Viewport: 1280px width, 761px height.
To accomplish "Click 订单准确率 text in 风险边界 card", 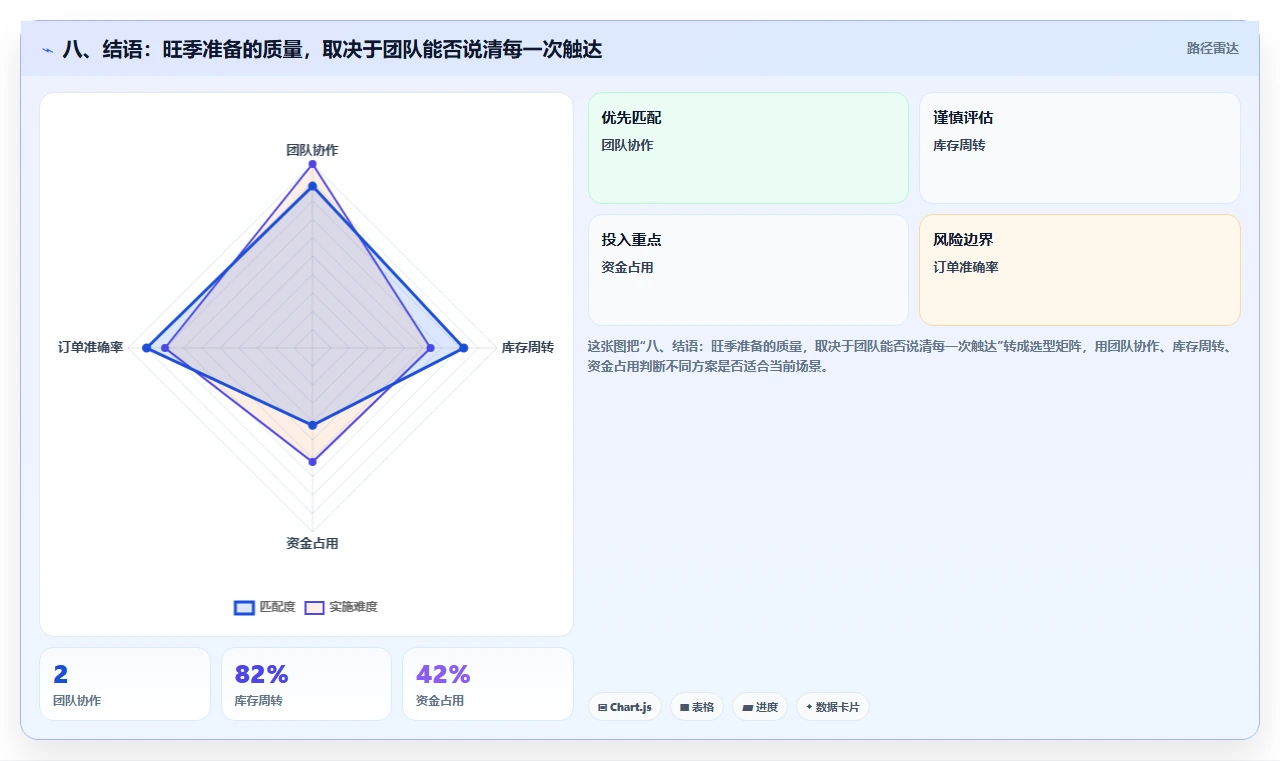I will (966, 267).
